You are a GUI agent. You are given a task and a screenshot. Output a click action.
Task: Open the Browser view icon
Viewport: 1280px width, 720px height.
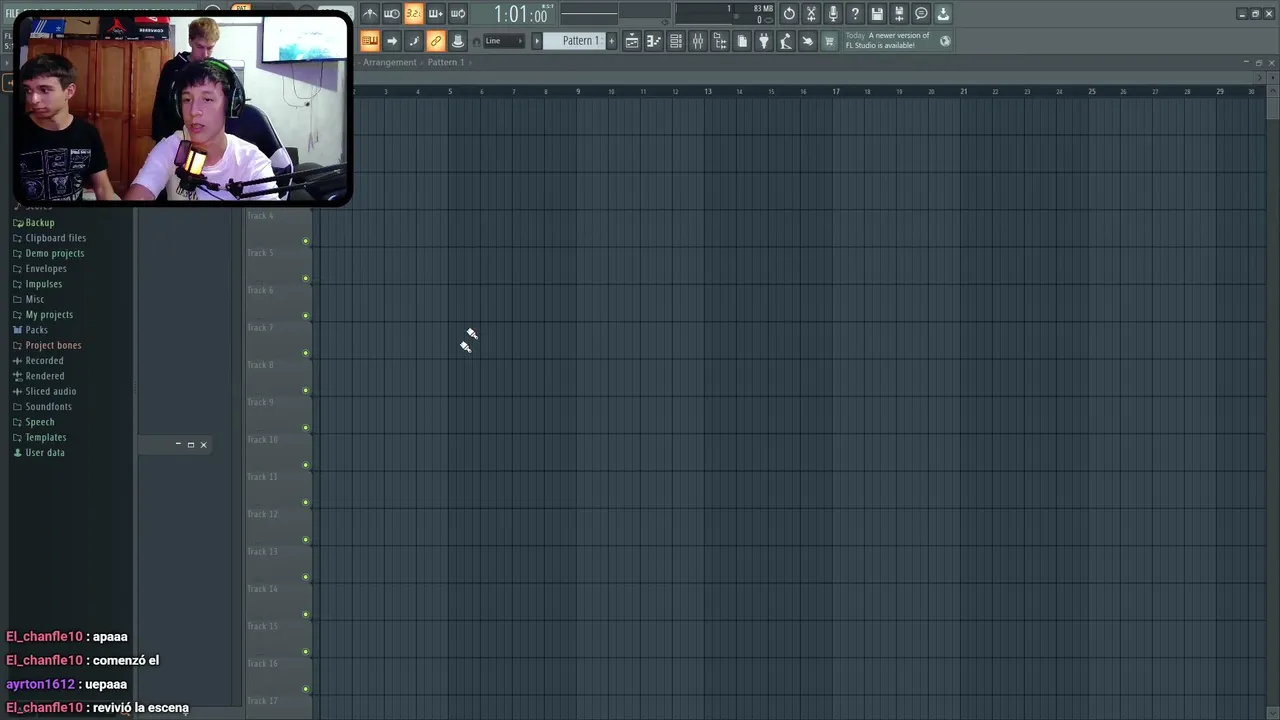[720, 41]
